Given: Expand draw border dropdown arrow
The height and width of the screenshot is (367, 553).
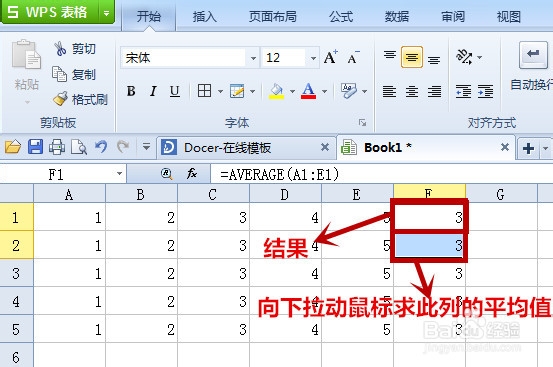Looking at the screenshot, I should pos(253,91).
